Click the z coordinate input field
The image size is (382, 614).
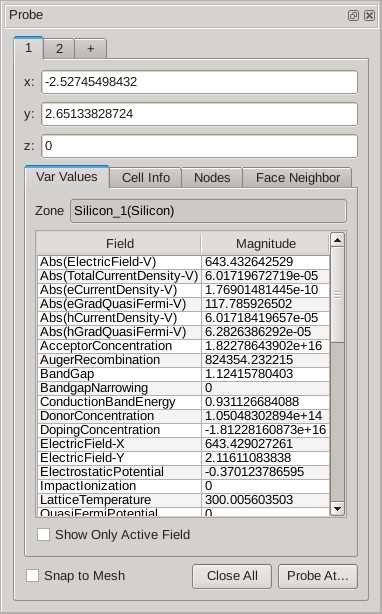coord(200,146)
